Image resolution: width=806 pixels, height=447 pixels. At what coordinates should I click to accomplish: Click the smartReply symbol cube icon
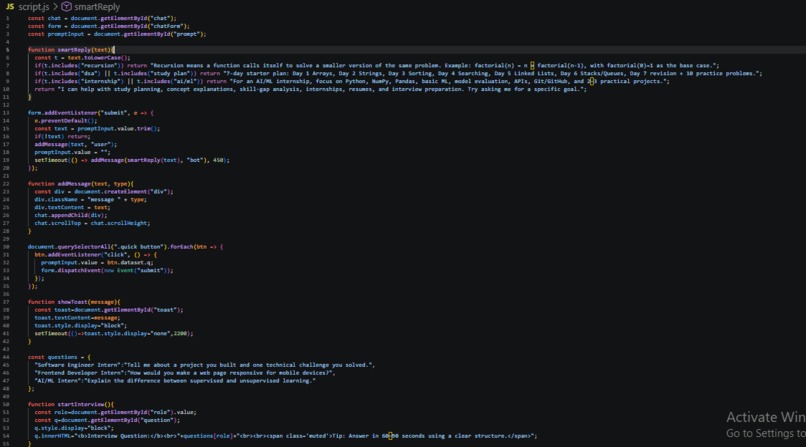click(66, 7)
